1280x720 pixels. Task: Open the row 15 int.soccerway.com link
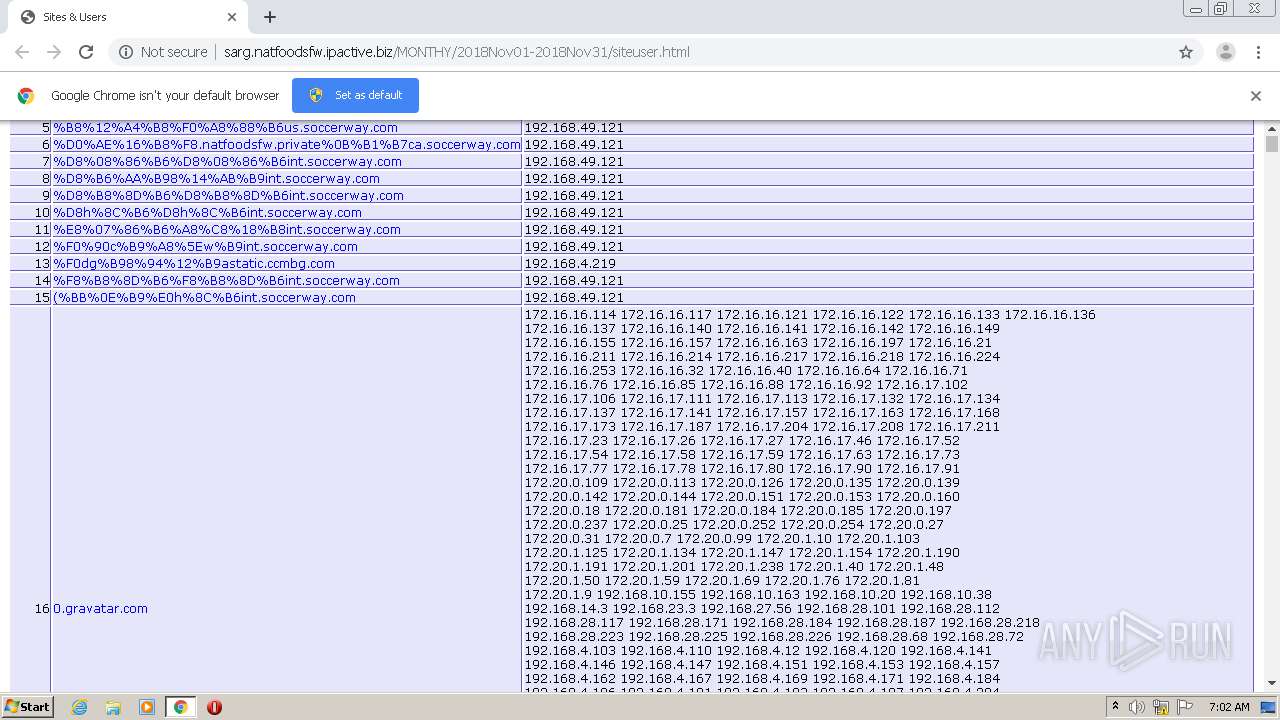[x=204, y=297]
